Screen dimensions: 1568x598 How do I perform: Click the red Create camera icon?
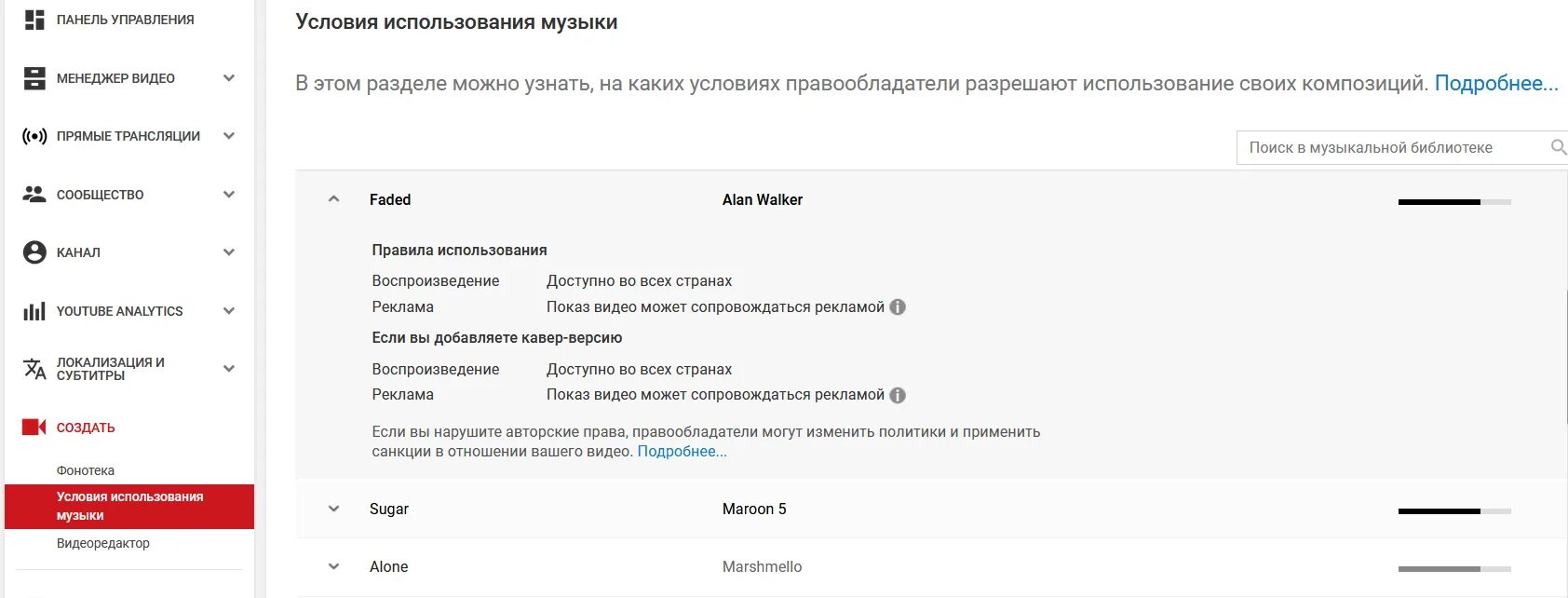click(34, 427)
